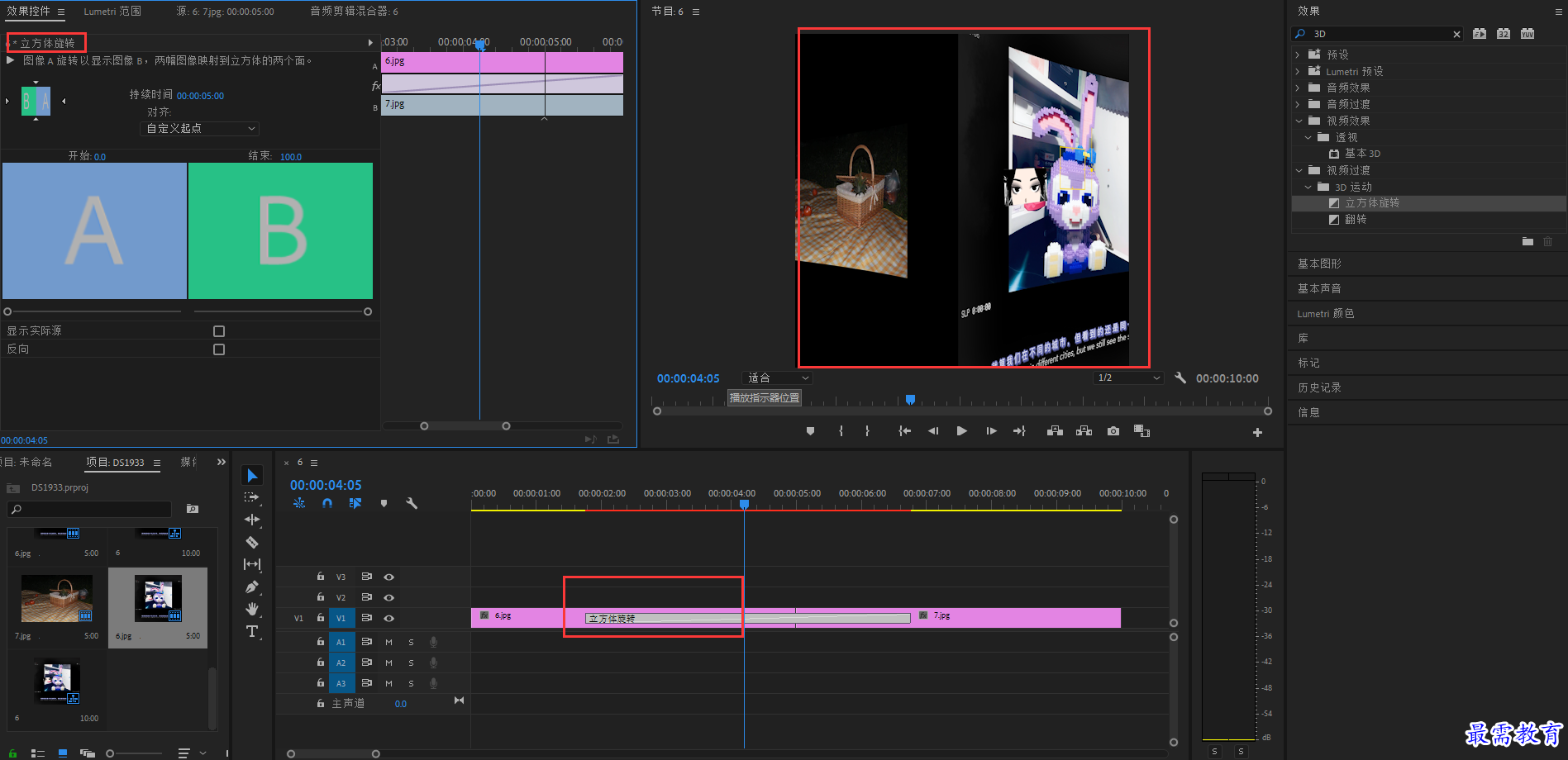Open the 基本图形 panel
The image size is (1568, 760).
pos(1319,264)
